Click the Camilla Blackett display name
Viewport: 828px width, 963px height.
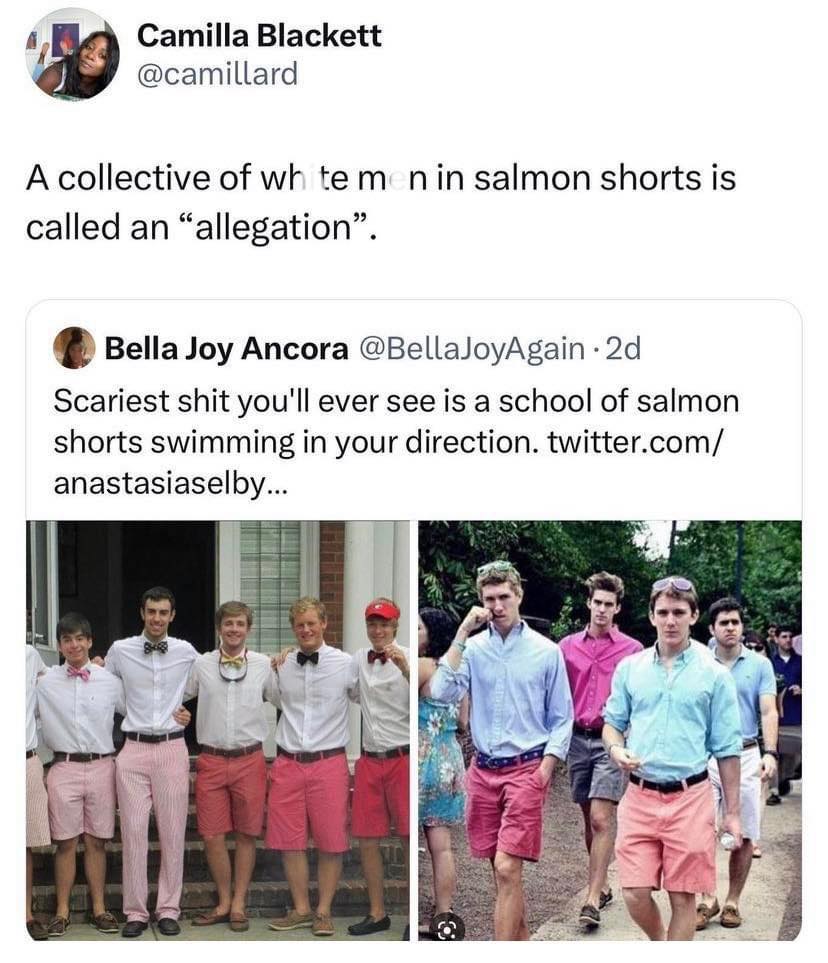[259, 36]
